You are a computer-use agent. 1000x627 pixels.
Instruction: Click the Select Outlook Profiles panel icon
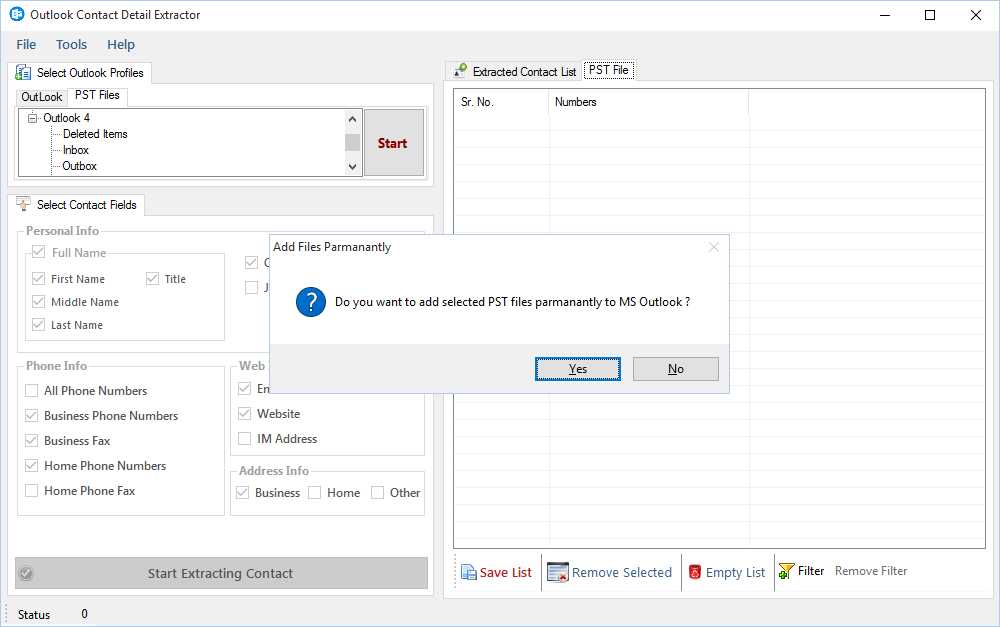click(23, 73)
